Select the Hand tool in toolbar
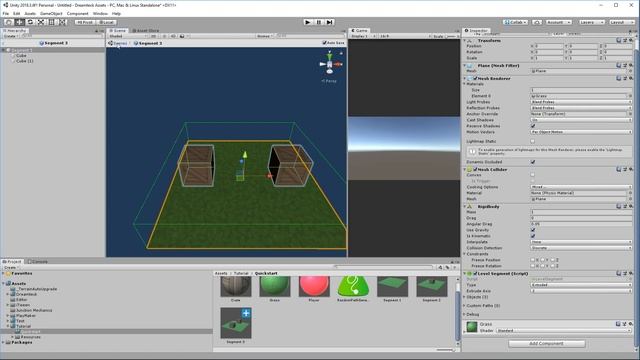Viewport: 640px width, 360px height. click(x=9, y=22)
